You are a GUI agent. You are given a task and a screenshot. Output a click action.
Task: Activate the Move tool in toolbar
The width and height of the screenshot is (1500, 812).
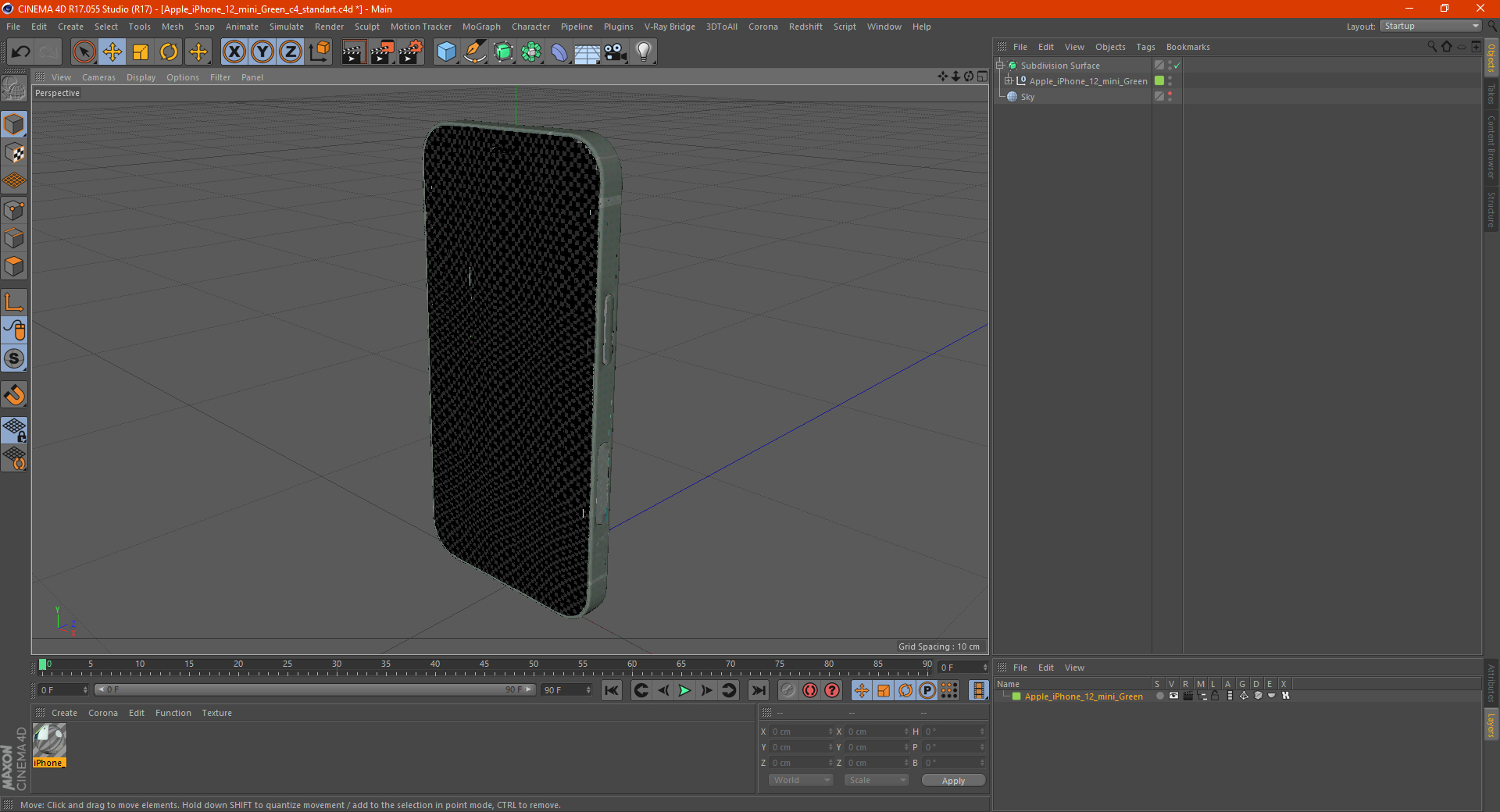coord(112,52)
